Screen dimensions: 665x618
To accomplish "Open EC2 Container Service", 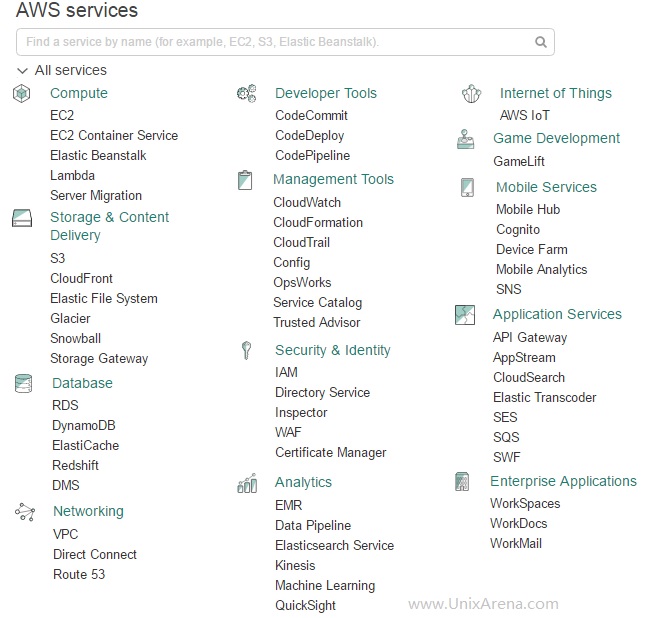I will 114,135.
